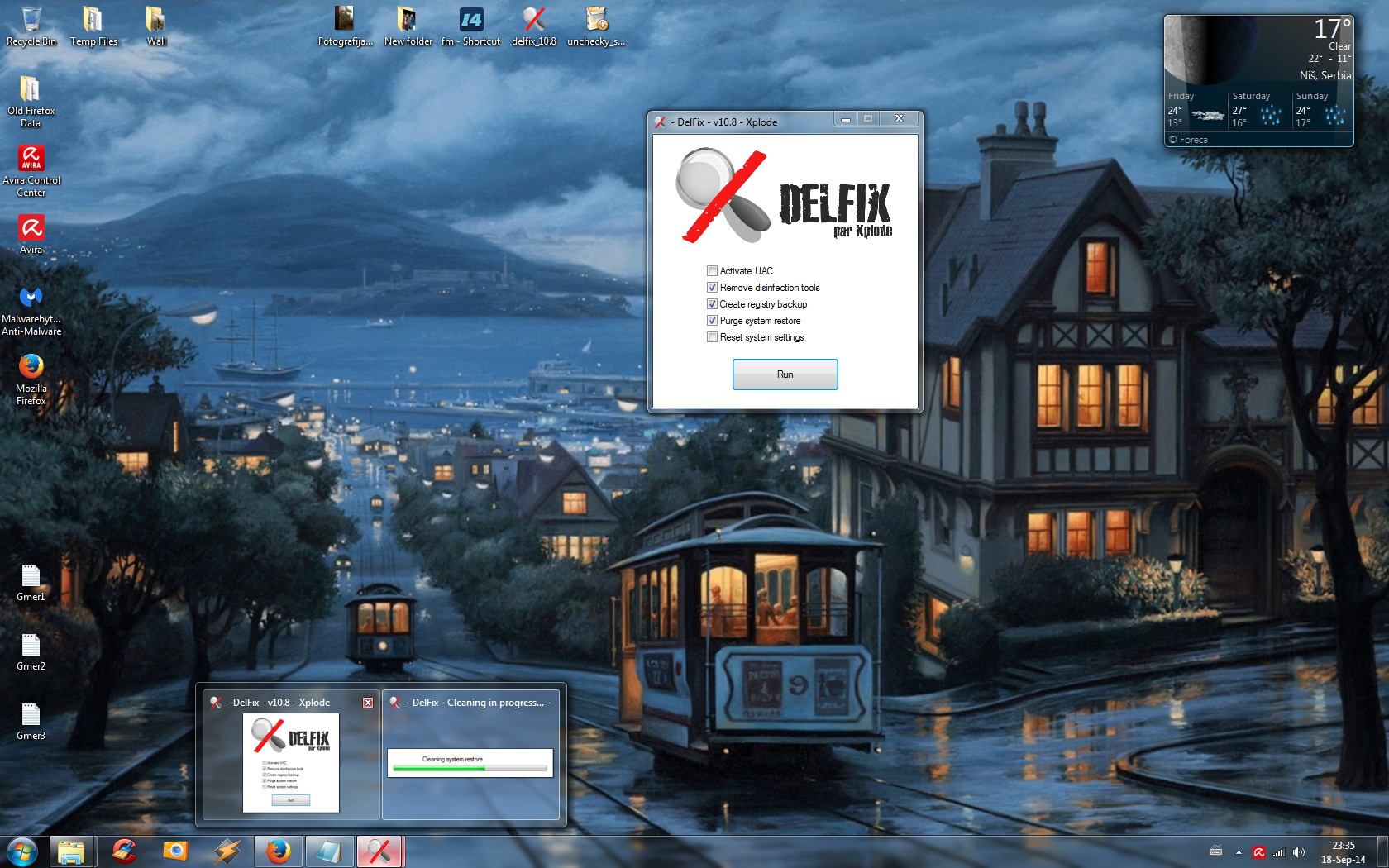Screen dimensions: 1389x868
Task: Open the Foreca link in weather gadget
Action: tap(1188, 140)
